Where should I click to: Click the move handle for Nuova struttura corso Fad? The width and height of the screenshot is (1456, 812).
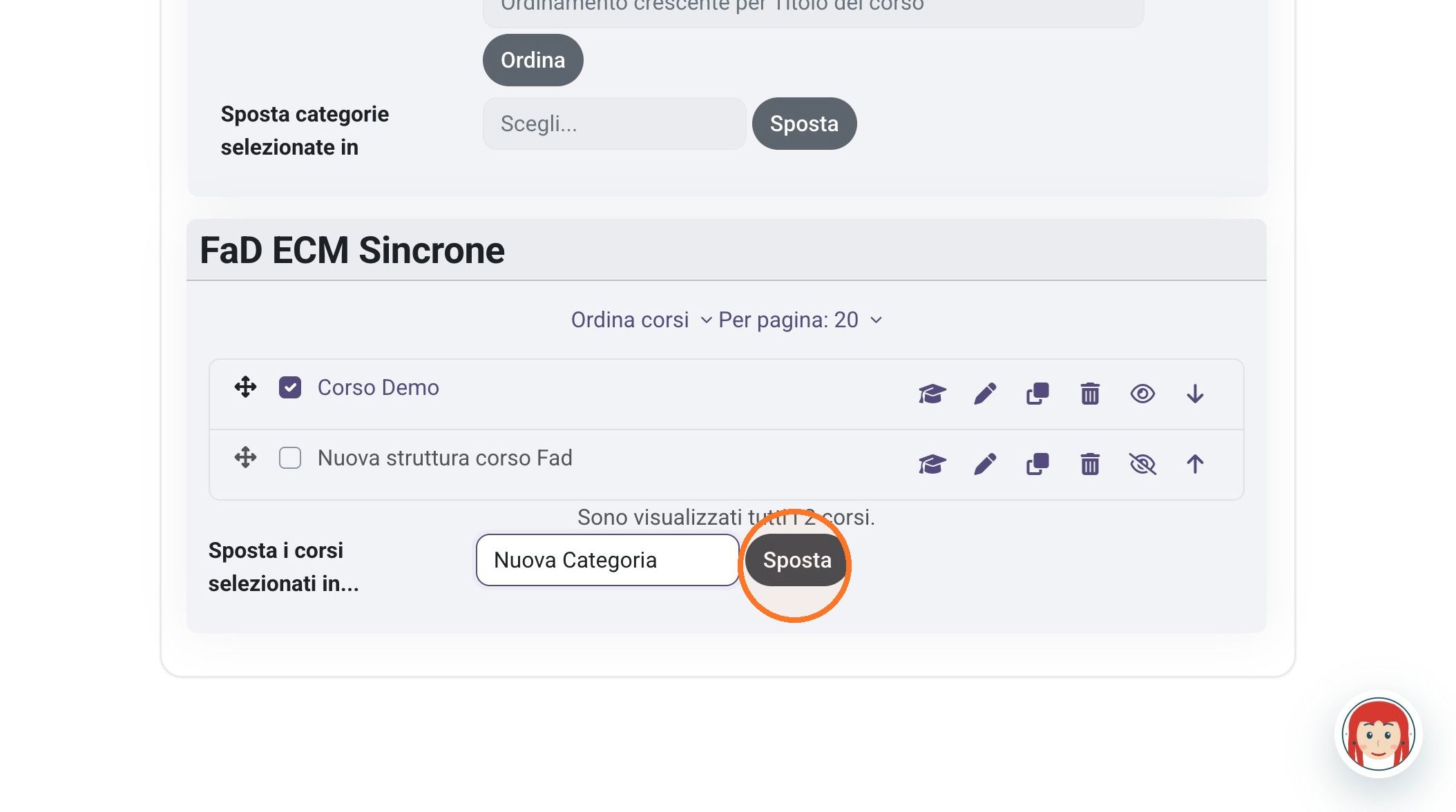point(245,457)
